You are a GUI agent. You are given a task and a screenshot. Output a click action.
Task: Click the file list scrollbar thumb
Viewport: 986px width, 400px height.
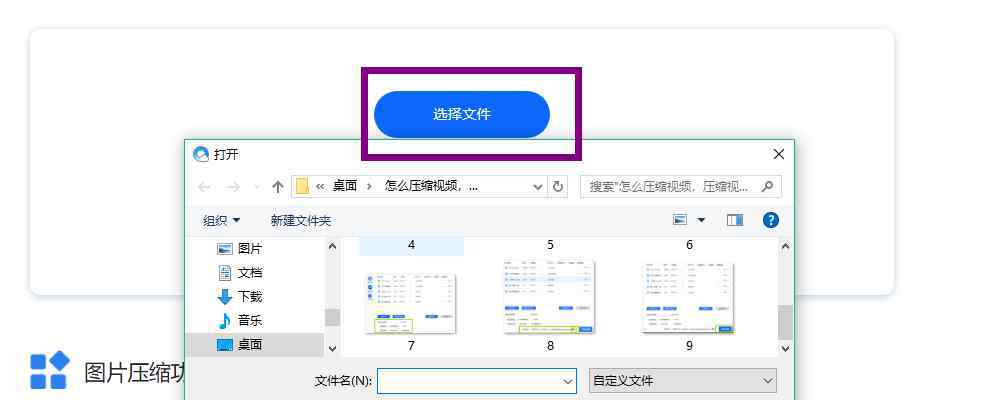[x=785, y=323]
